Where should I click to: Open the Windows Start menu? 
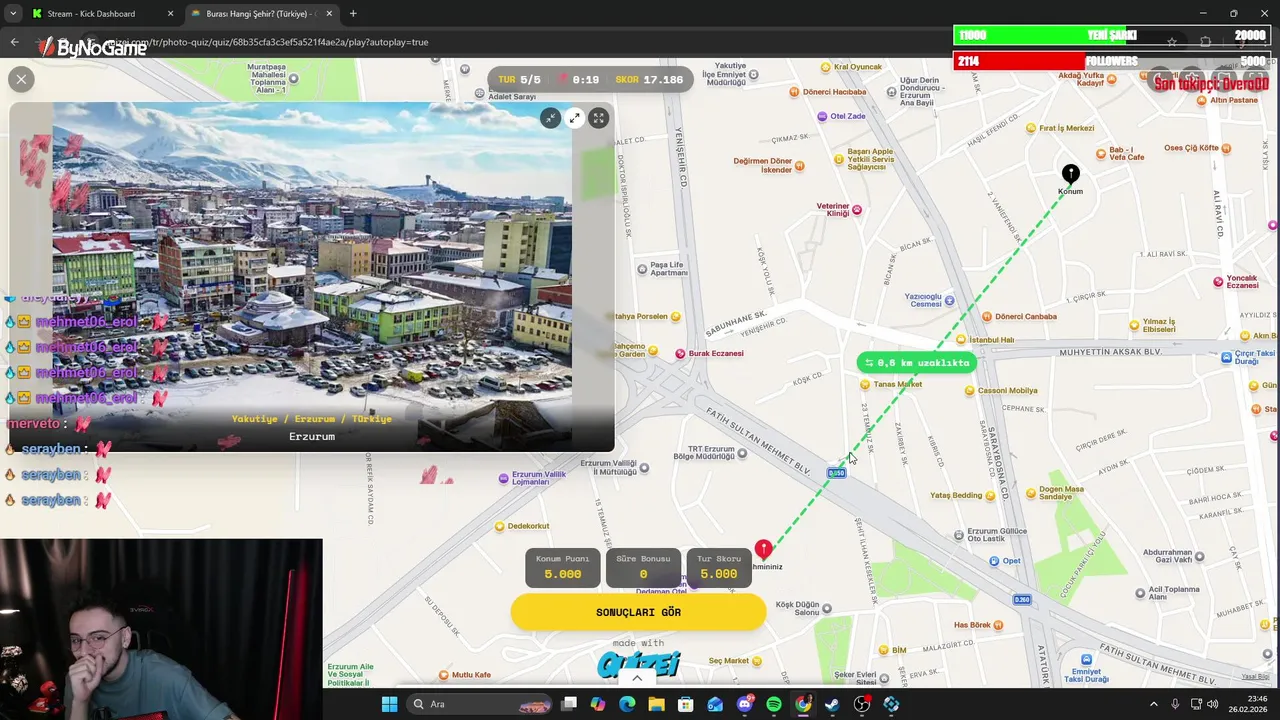(x=389, y=704)
